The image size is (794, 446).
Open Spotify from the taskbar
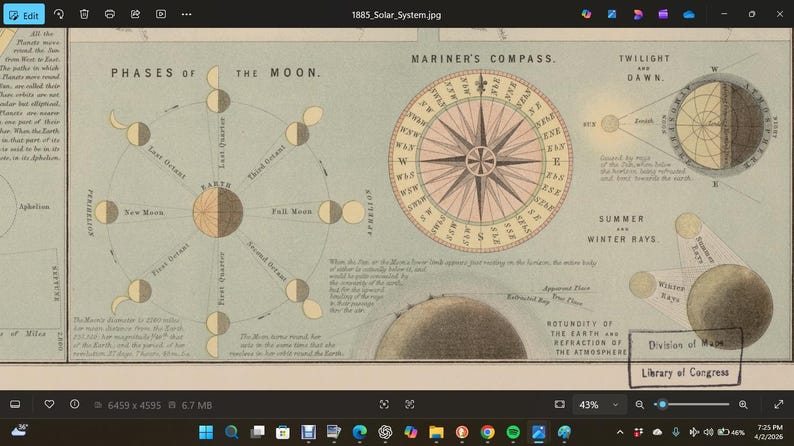(513, 432)
